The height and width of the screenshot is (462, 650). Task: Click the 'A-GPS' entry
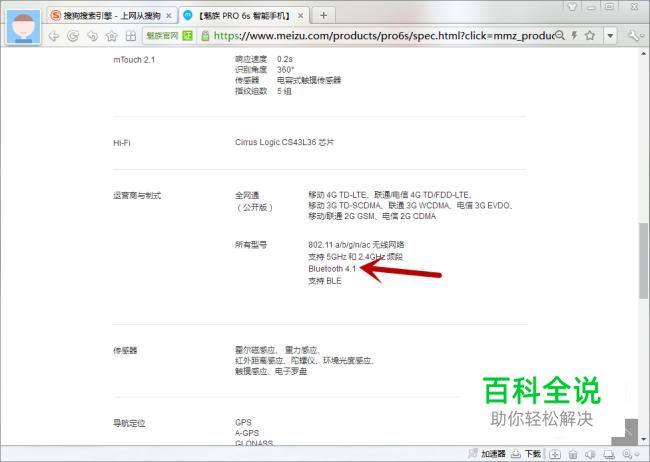(x=247, y=433)
